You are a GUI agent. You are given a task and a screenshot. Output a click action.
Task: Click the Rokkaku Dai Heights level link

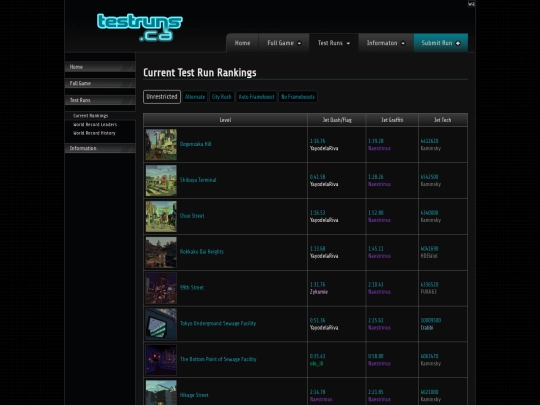tap(202, 252)
